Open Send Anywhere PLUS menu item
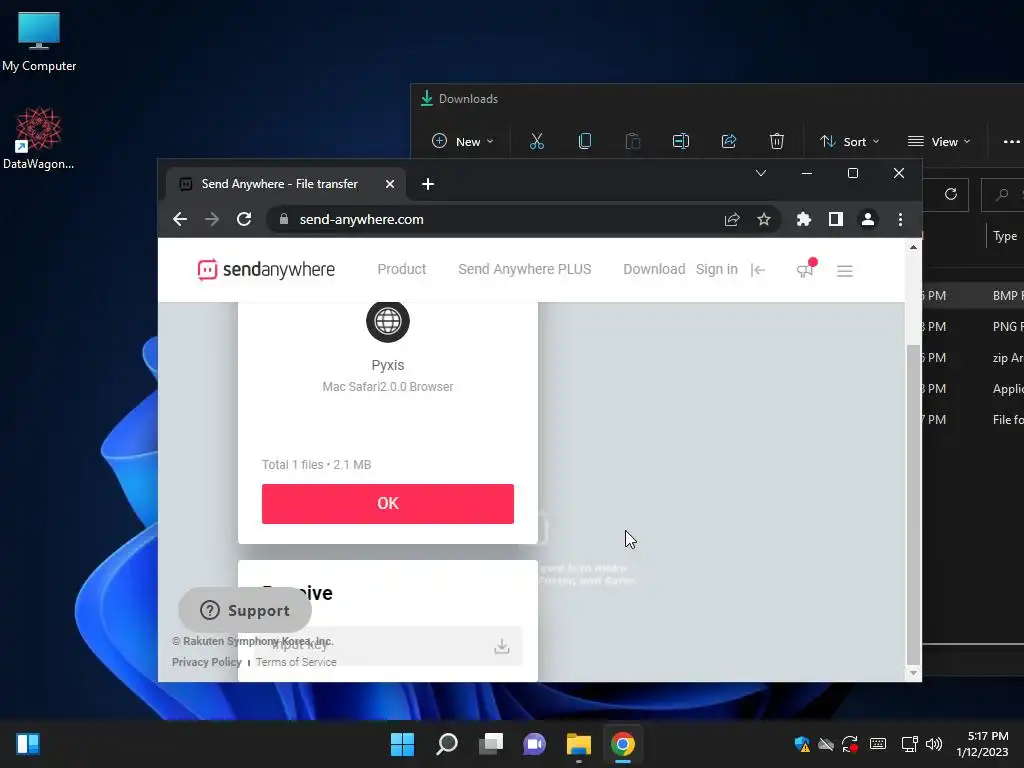 (524, 269)
